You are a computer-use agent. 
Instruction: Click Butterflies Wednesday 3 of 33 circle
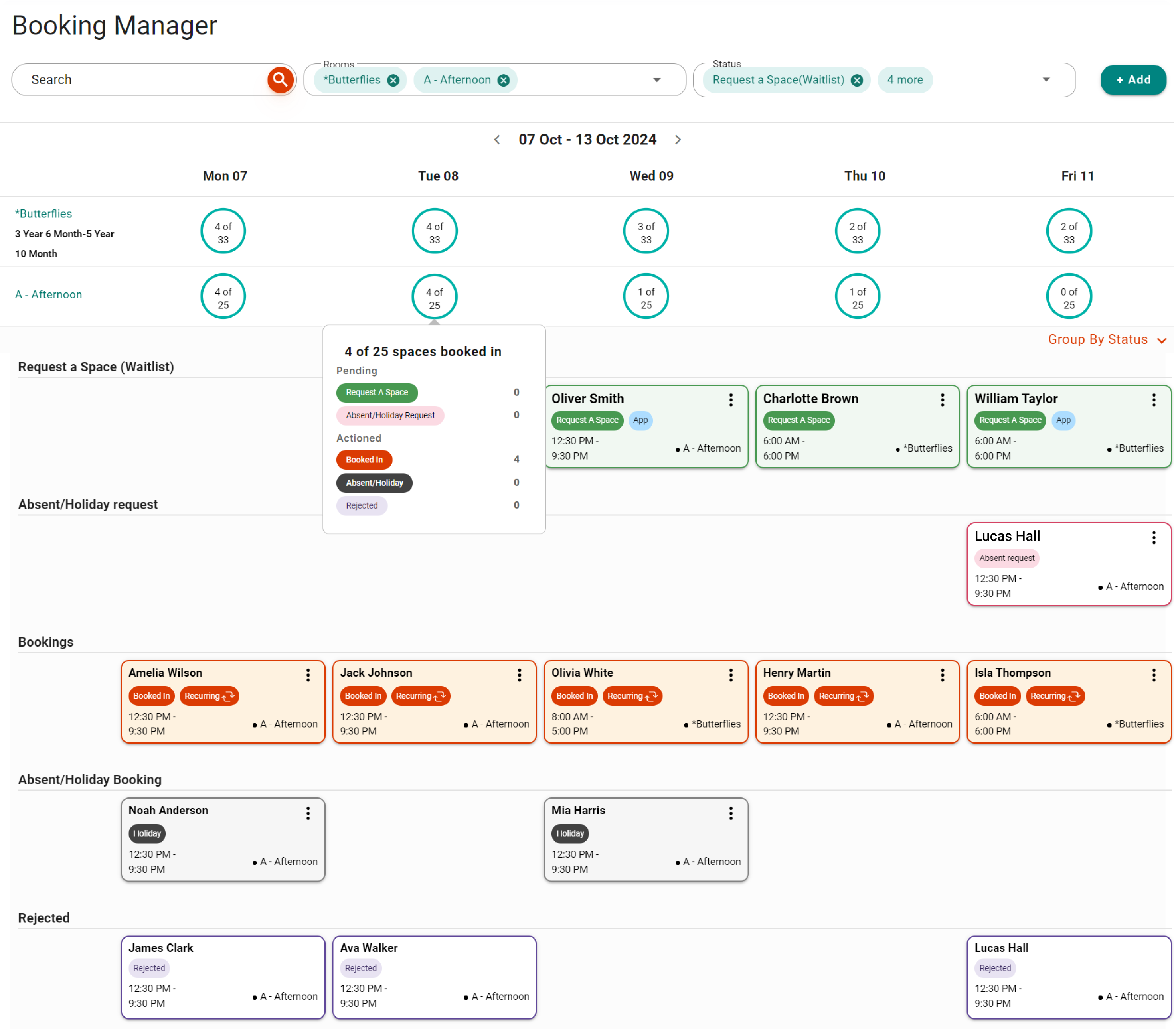pos(646,231)
